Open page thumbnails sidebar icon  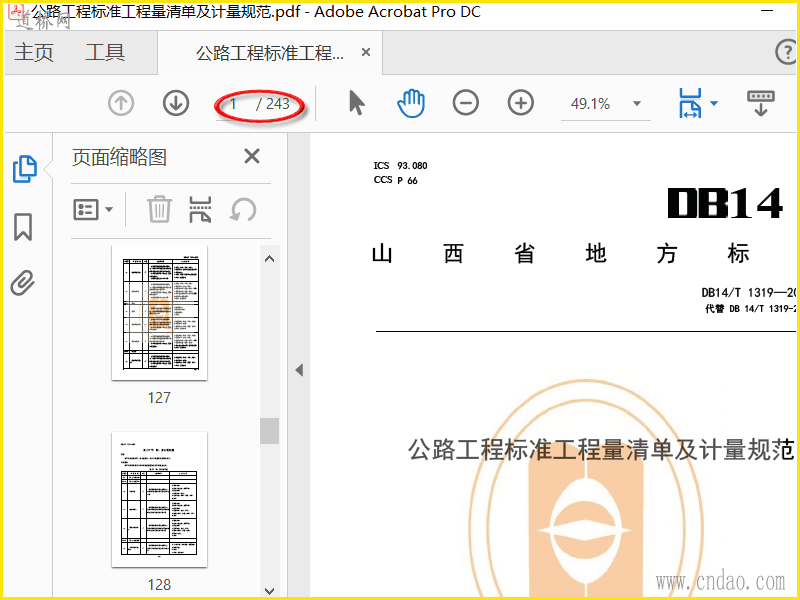click(24, 169)
